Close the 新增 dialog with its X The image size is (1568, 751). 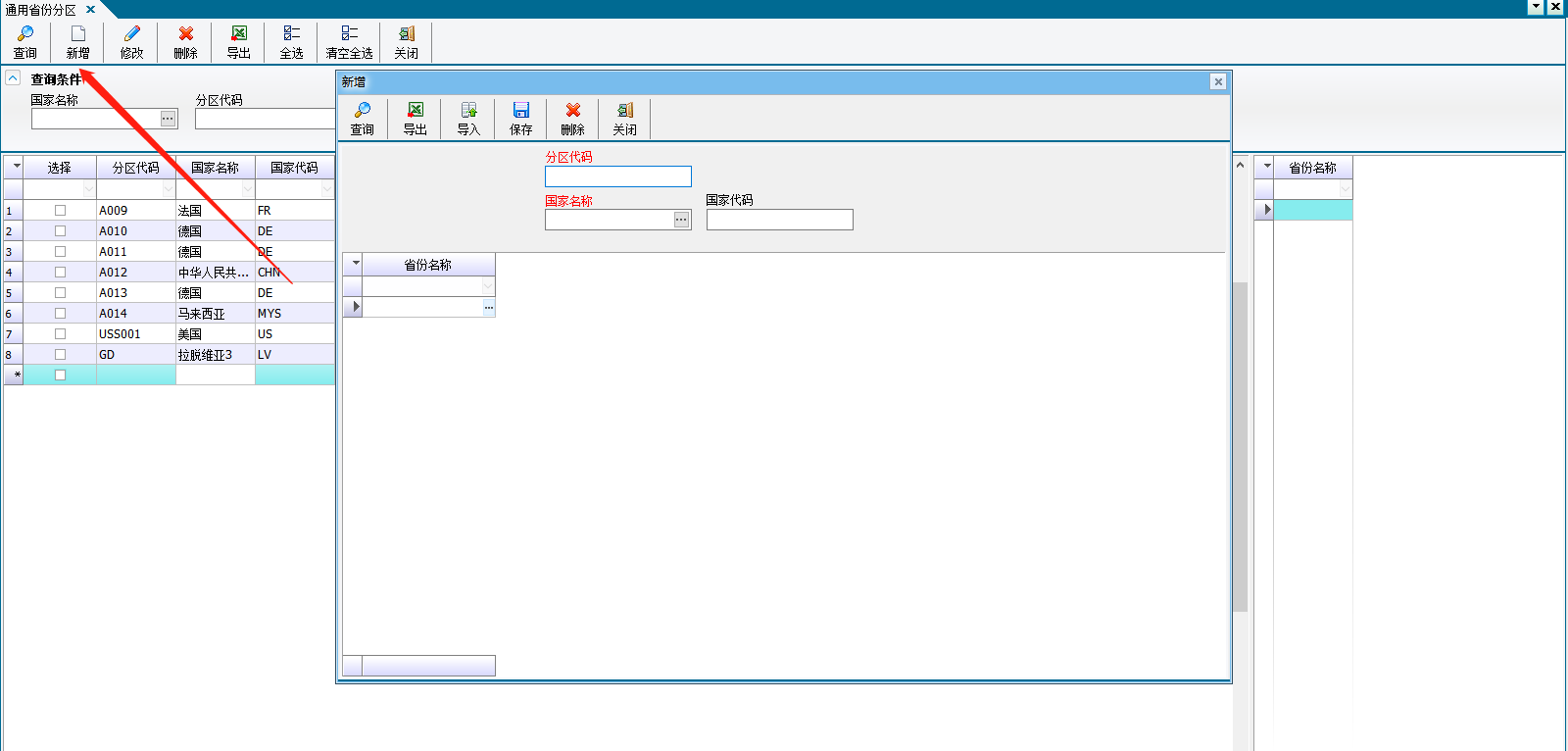tap(1218, 81)
